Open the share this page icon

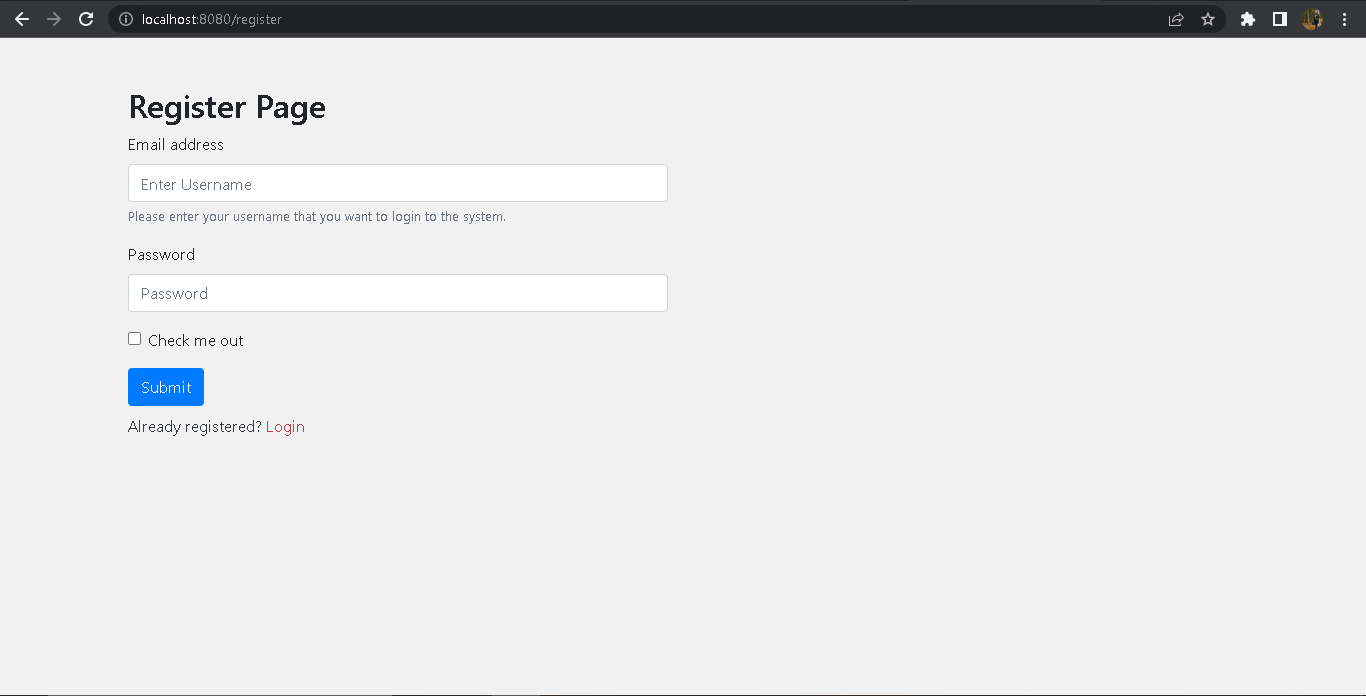[x=1176, y=18]
